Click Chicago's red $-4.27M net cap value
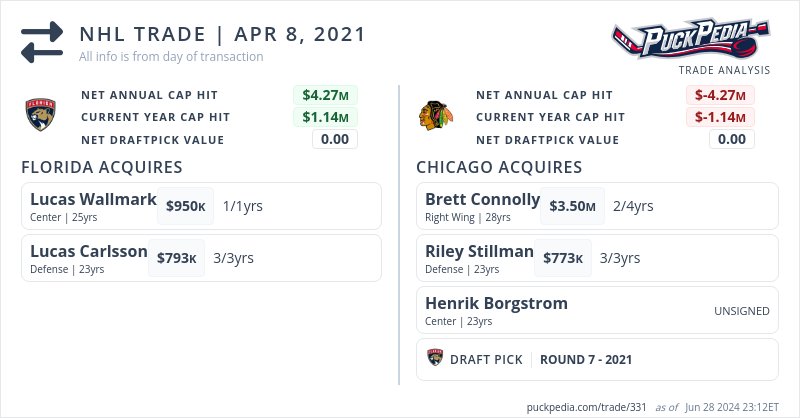 tap(720, 96)
